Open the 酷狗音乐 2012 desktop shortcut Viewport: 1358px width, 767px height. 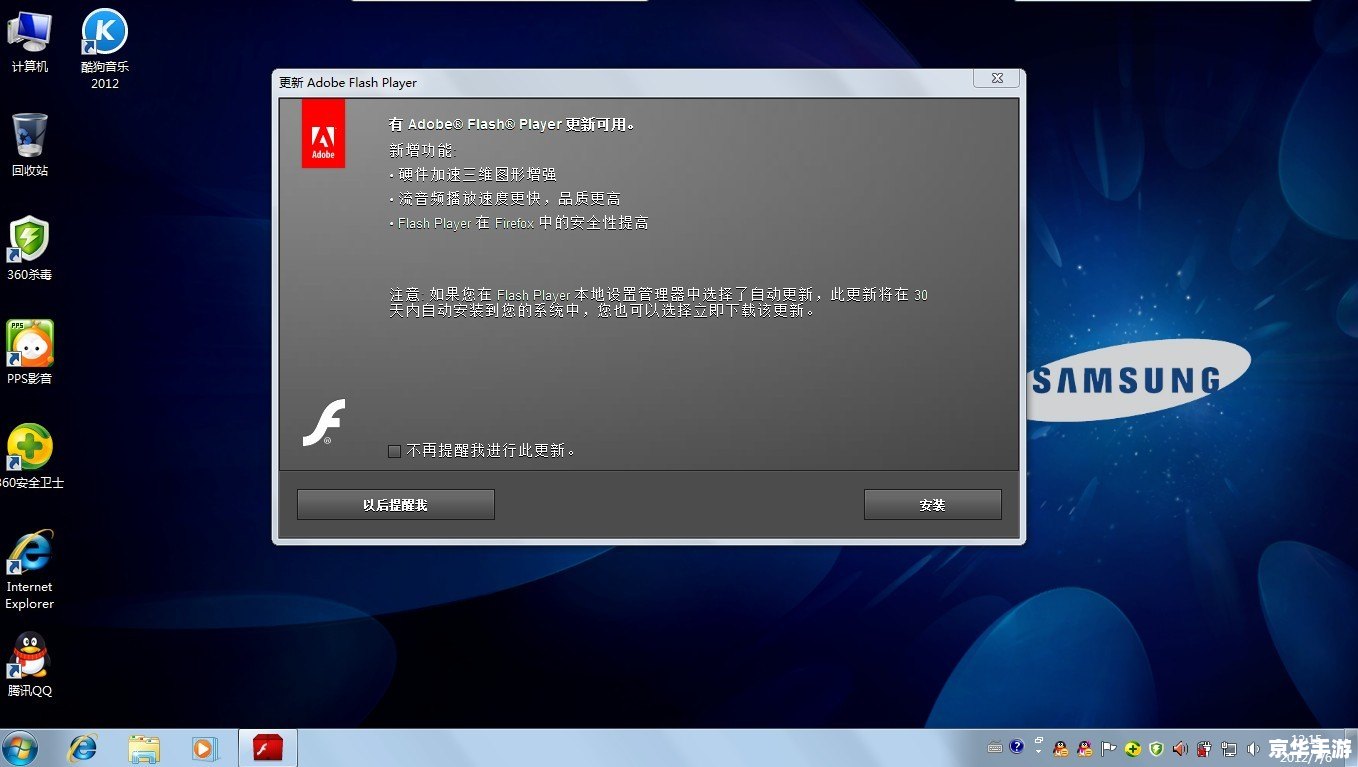coord(105,50)
